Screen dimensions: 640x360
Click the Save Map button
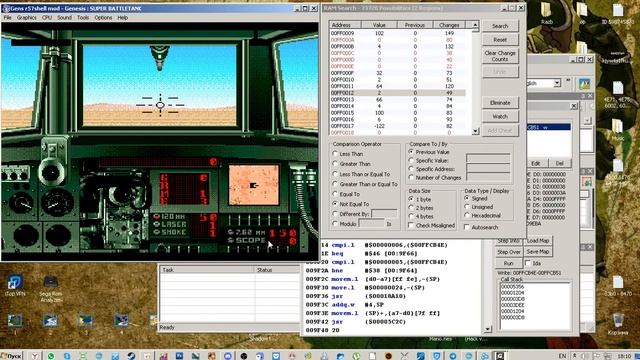538,252
